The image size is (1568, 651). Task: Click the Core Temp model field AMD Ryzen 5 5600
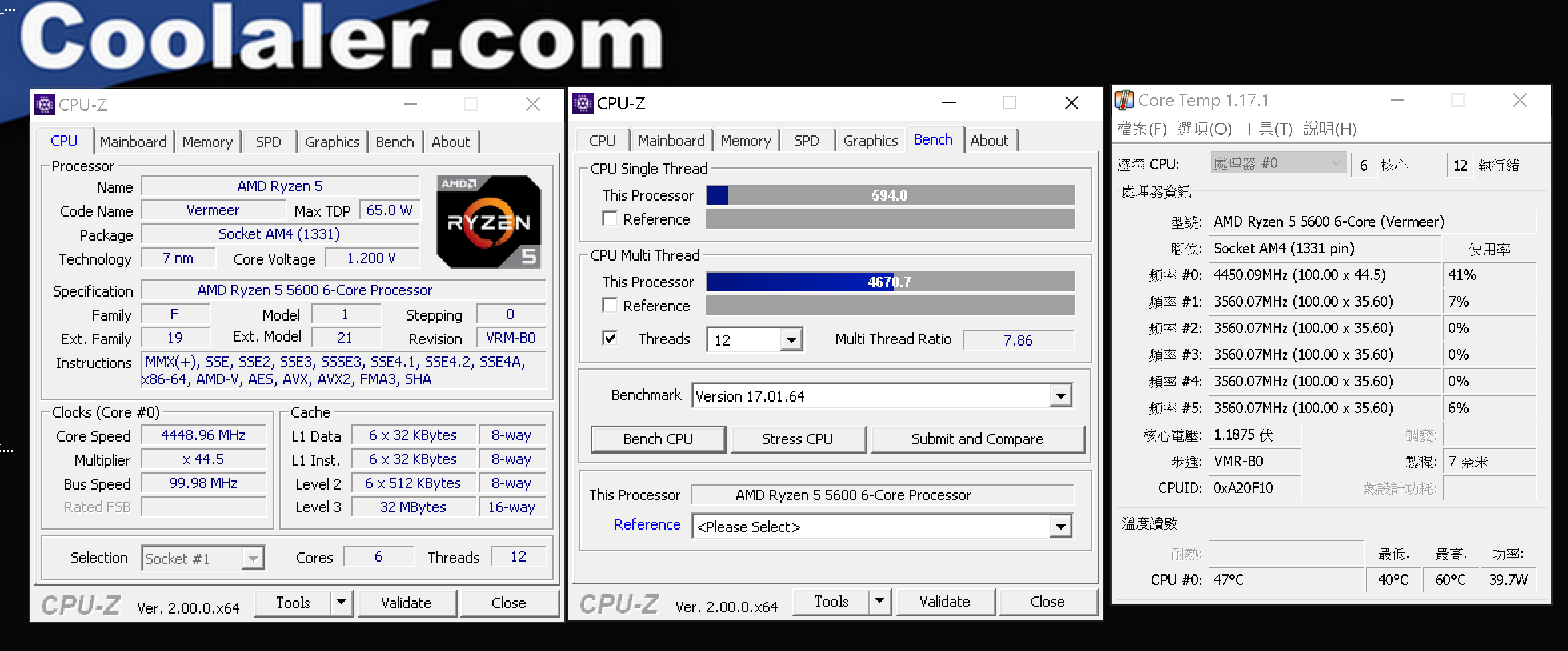click(x=1372, y=221)
